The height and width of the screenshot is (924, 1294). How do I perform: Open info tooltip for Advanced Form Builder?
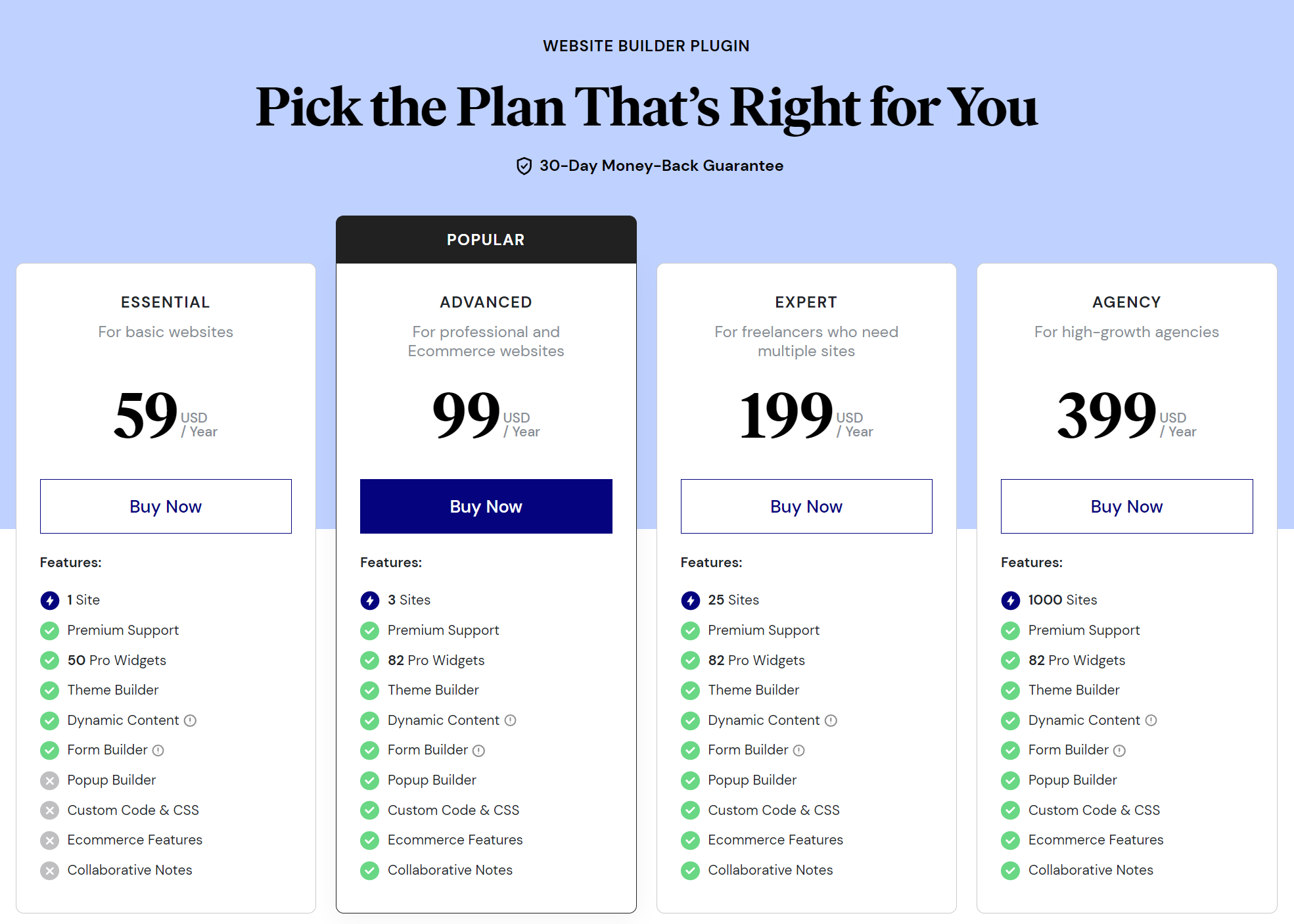(x=478, y=751)
